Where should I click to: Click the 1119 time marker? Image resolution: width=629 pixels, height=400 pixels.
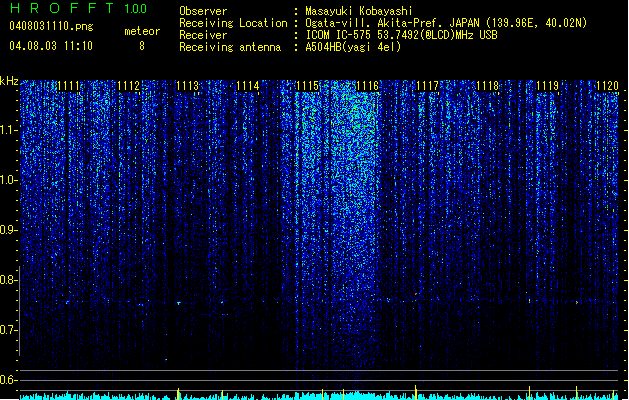pos(548,86)
